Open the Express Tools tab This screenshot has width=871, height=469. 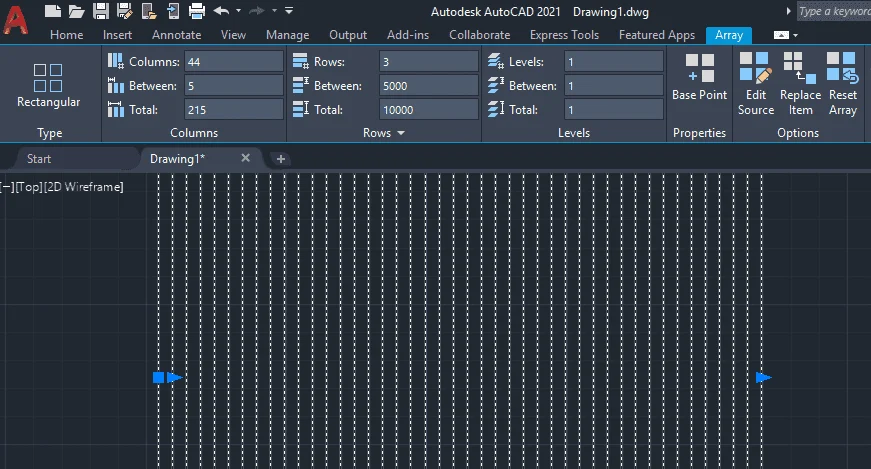click(x=564, y=34)
